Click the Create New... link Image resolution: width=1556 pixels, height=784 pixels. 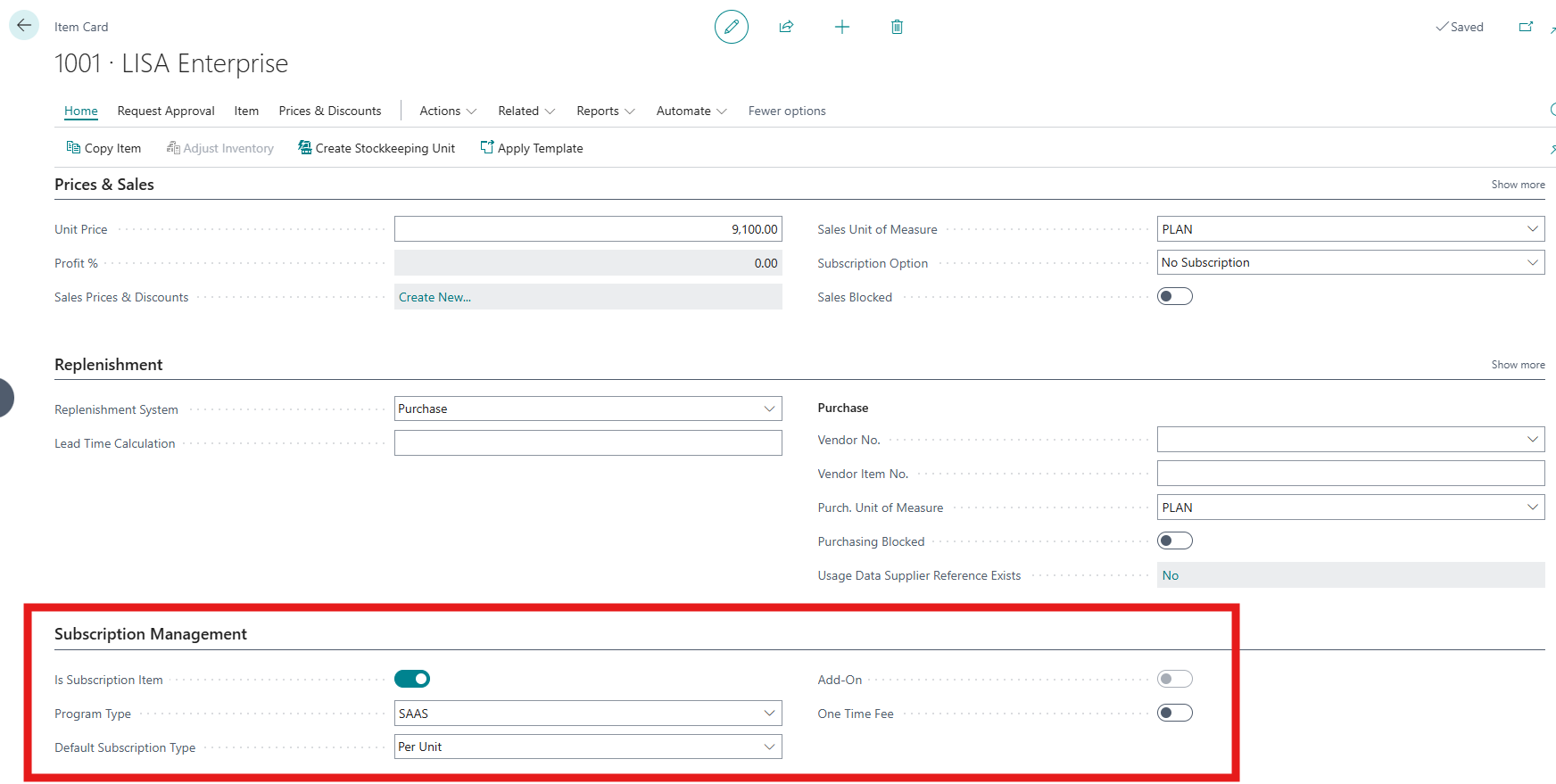coord(435,297)
